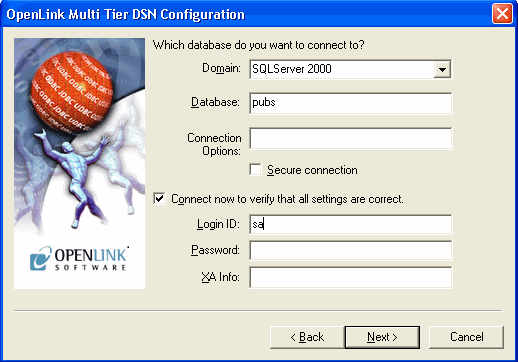Open the Domain dropdown arrow

(x=442, y=69)
